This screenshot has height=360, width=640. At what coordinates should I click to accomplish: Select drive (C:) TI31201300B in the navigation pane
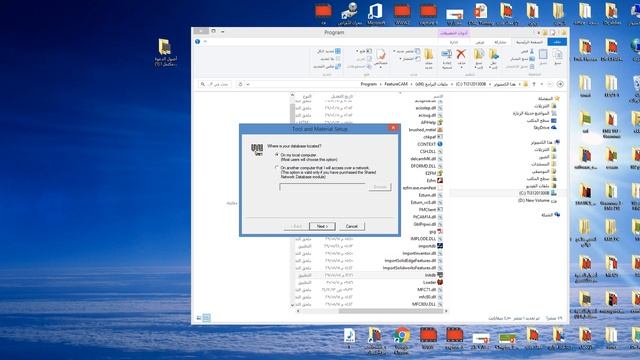pos(537,193)
